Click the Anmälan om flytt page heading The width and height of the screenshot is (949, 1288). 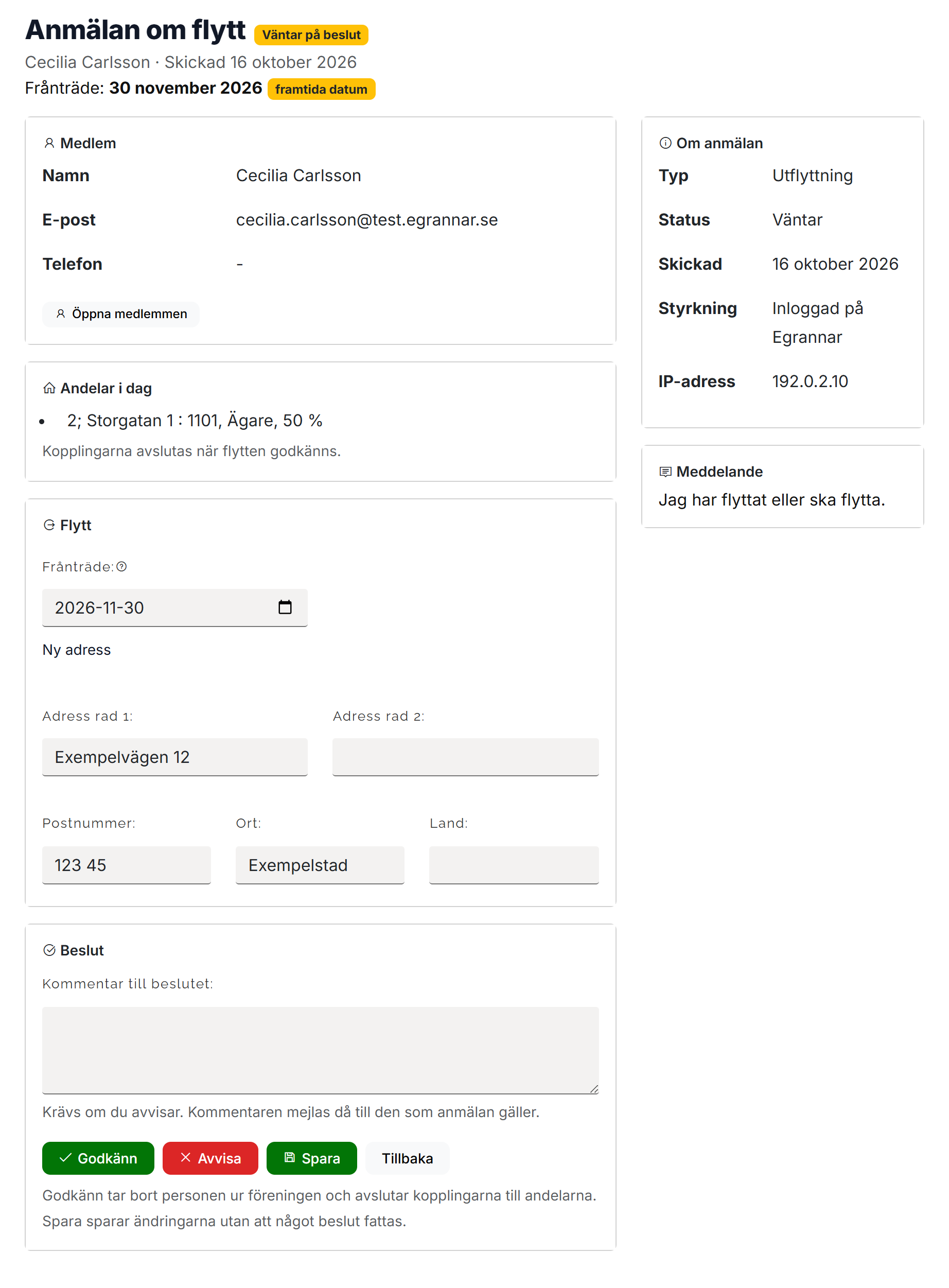click(x=135, y=30)
